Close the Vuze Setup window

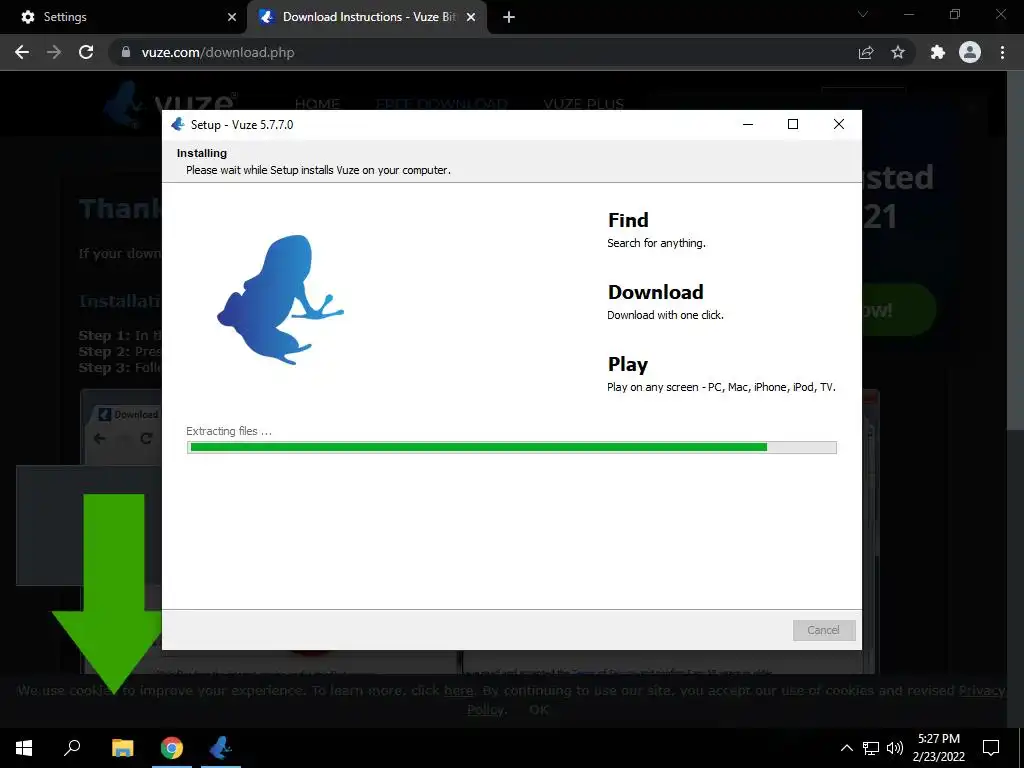pos(839,124)
